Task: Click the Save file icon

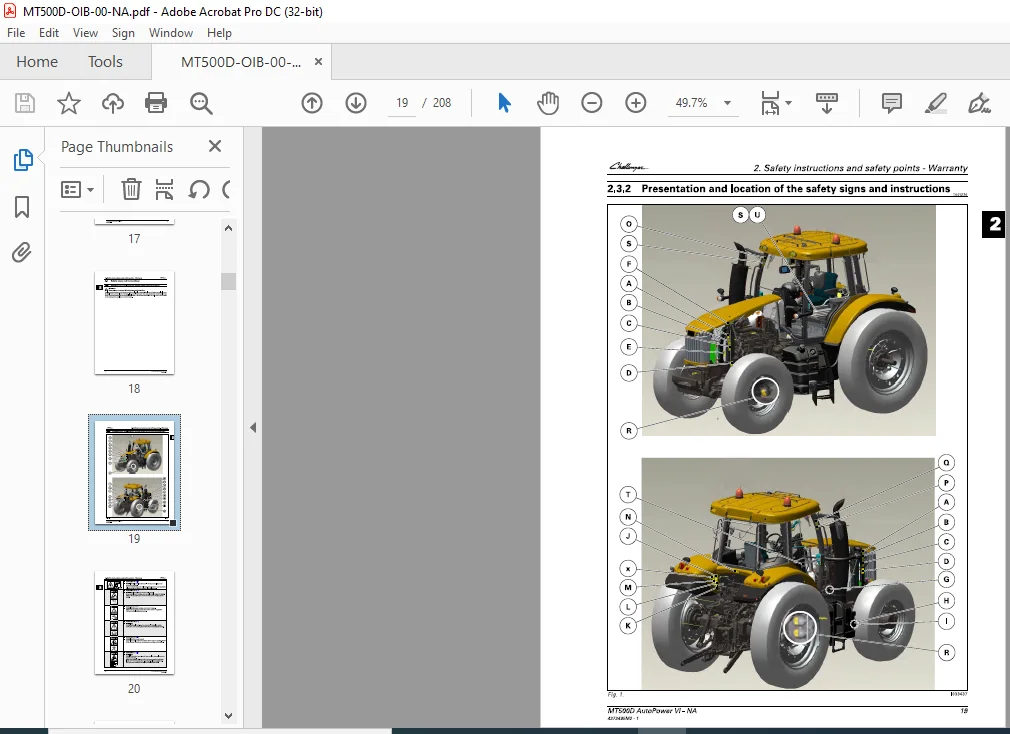Action: tap(24, 103)
